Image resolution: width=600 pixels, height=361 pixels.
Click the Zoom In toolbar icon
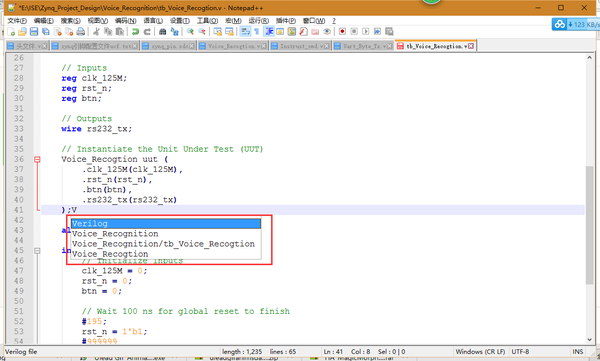[190, 32]
